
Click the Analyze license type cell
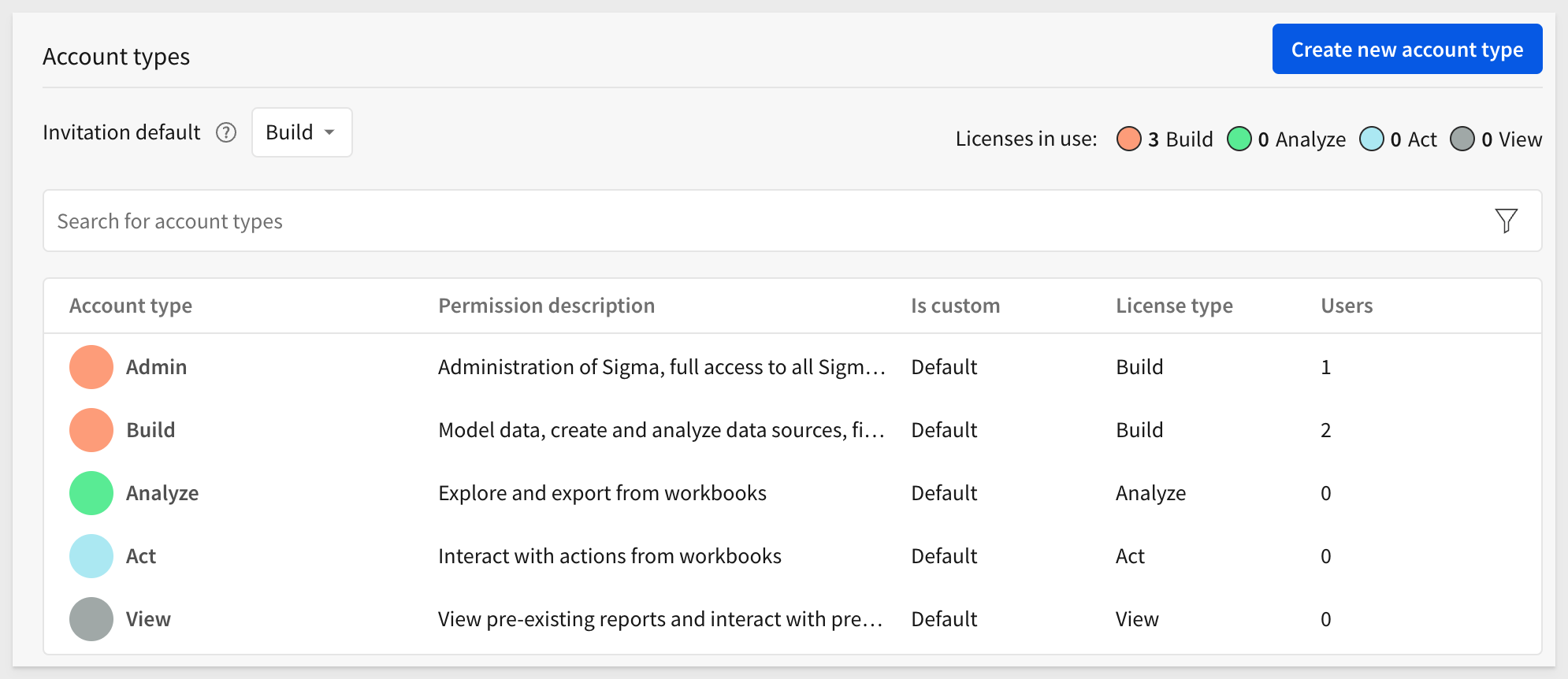[1150, 493]
